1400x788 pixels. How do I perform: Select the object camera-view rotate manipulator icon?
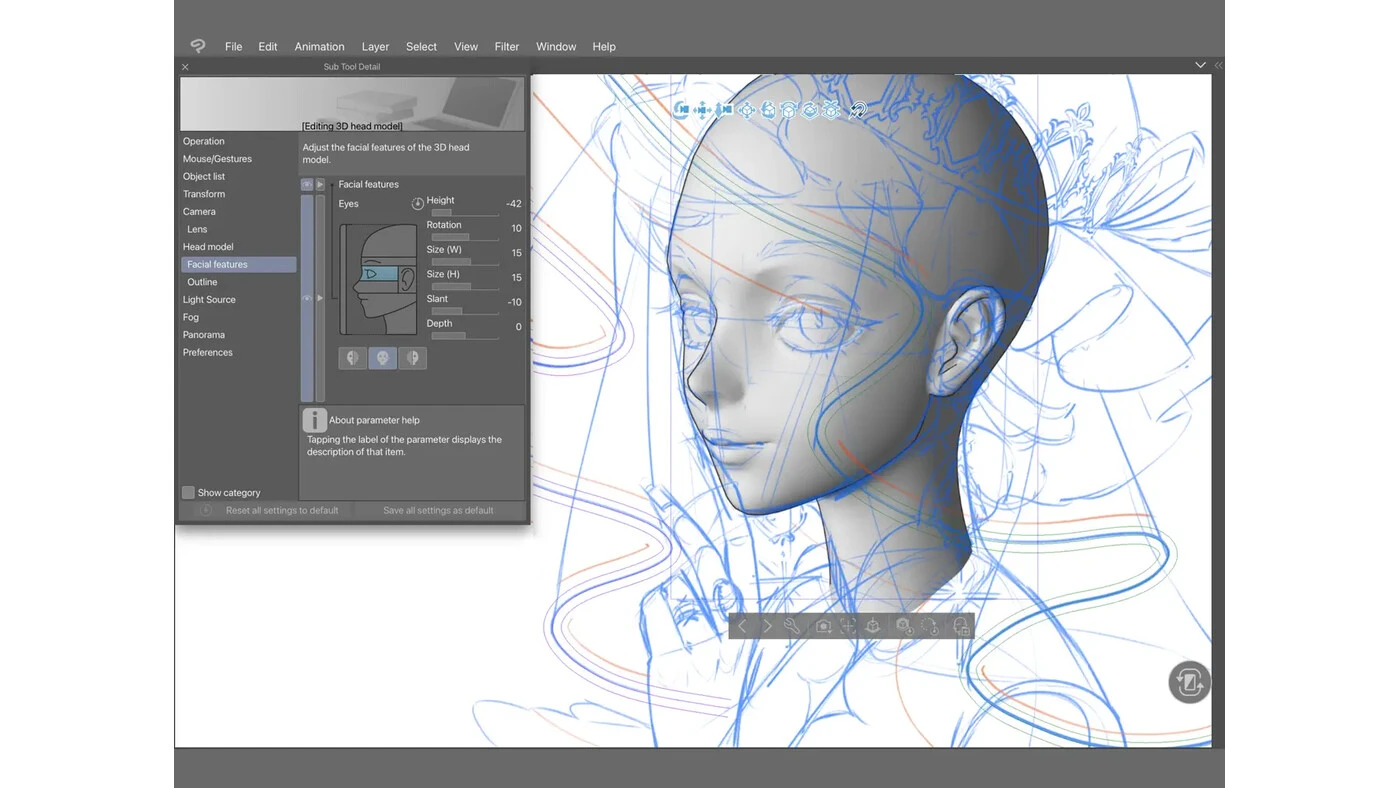(768, 110)
